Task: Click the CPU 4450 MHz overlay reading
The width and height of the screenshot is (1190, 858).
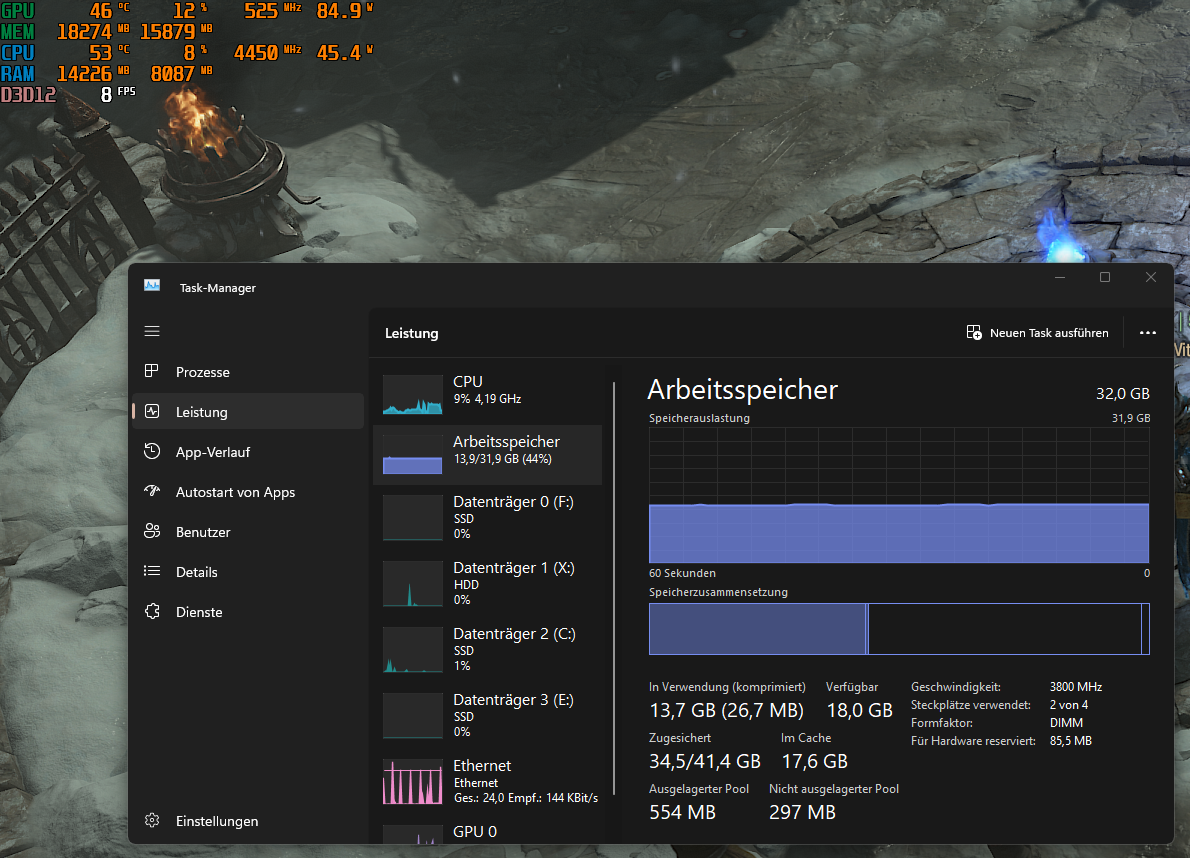Action: (x=267, y=52)
